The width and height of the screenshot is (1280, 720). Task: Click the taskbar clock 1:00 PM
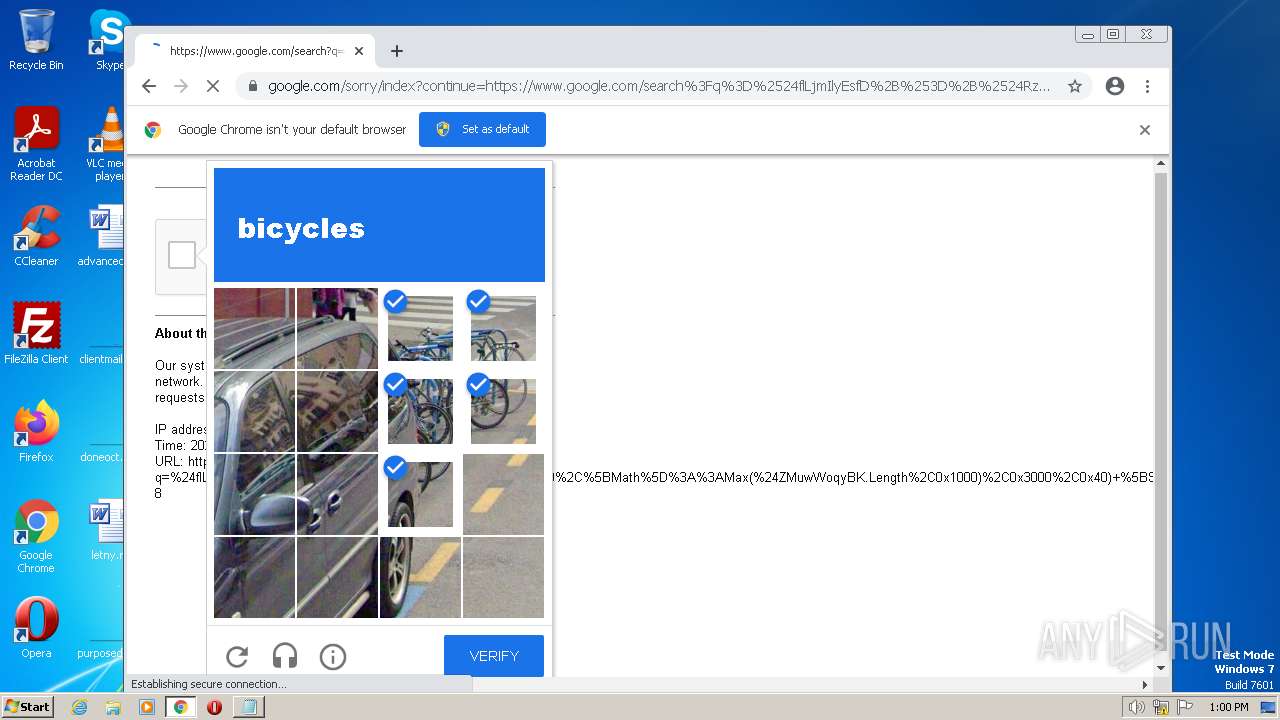click(1228, 707)
